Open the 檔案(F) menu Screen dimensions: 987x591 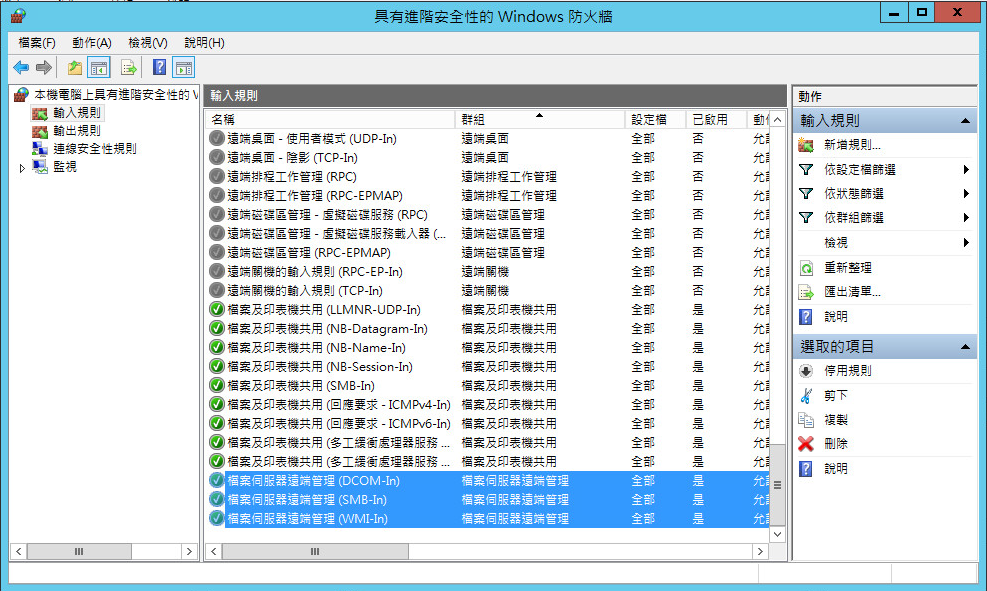(x=37, y=43)
